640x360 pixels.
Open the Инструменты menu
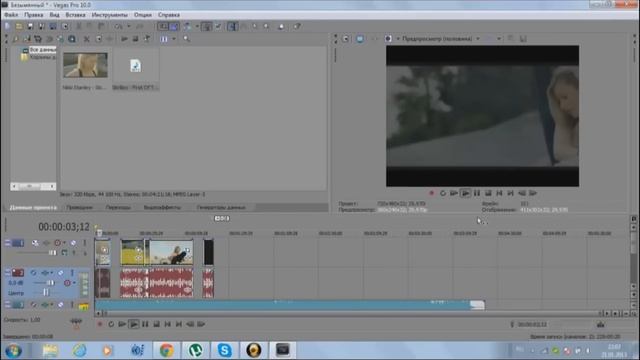pyautogui.click(x=109, y=15)
